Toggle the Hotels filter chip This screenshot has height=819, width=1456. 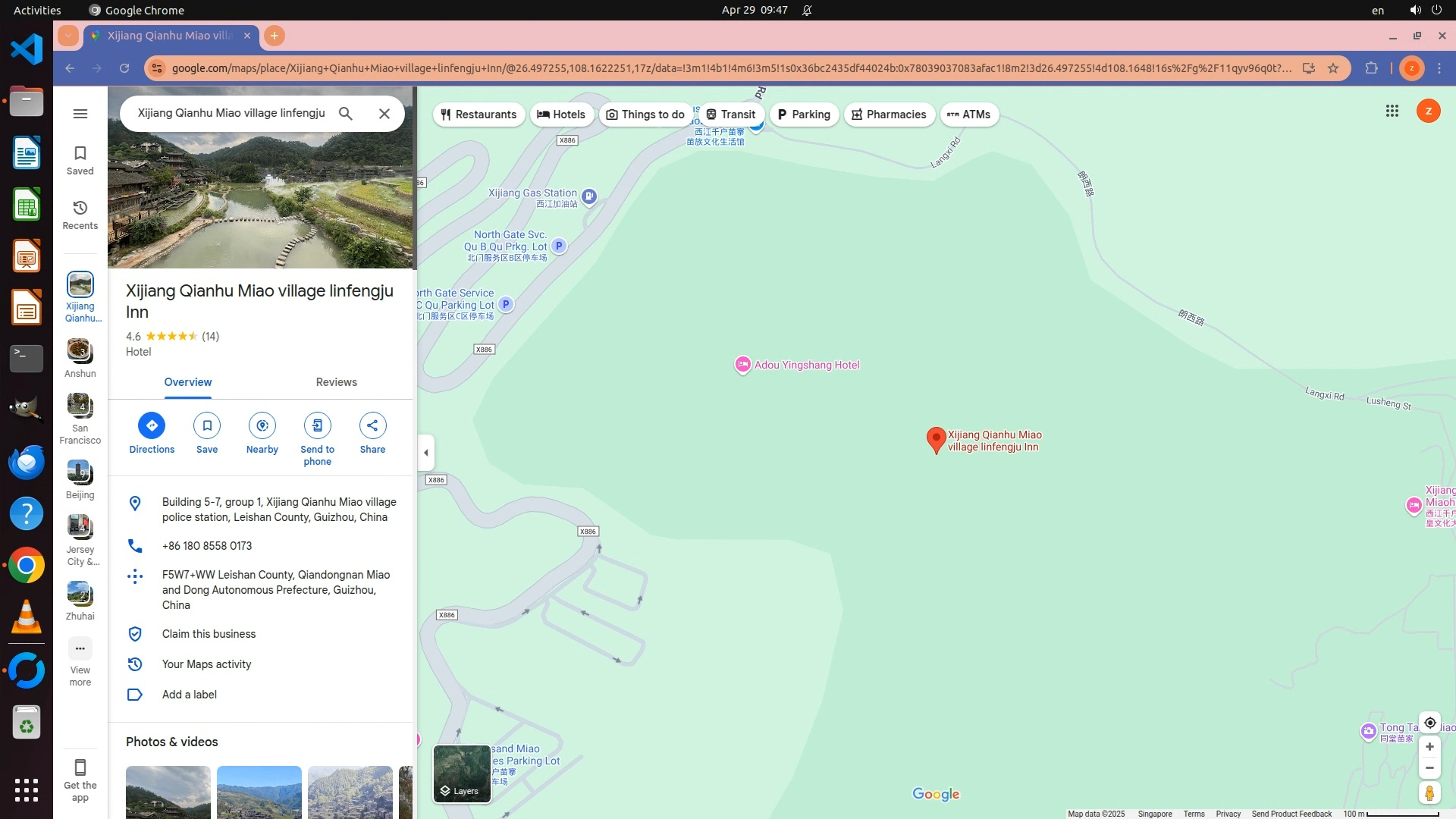(x=561, y=115)
